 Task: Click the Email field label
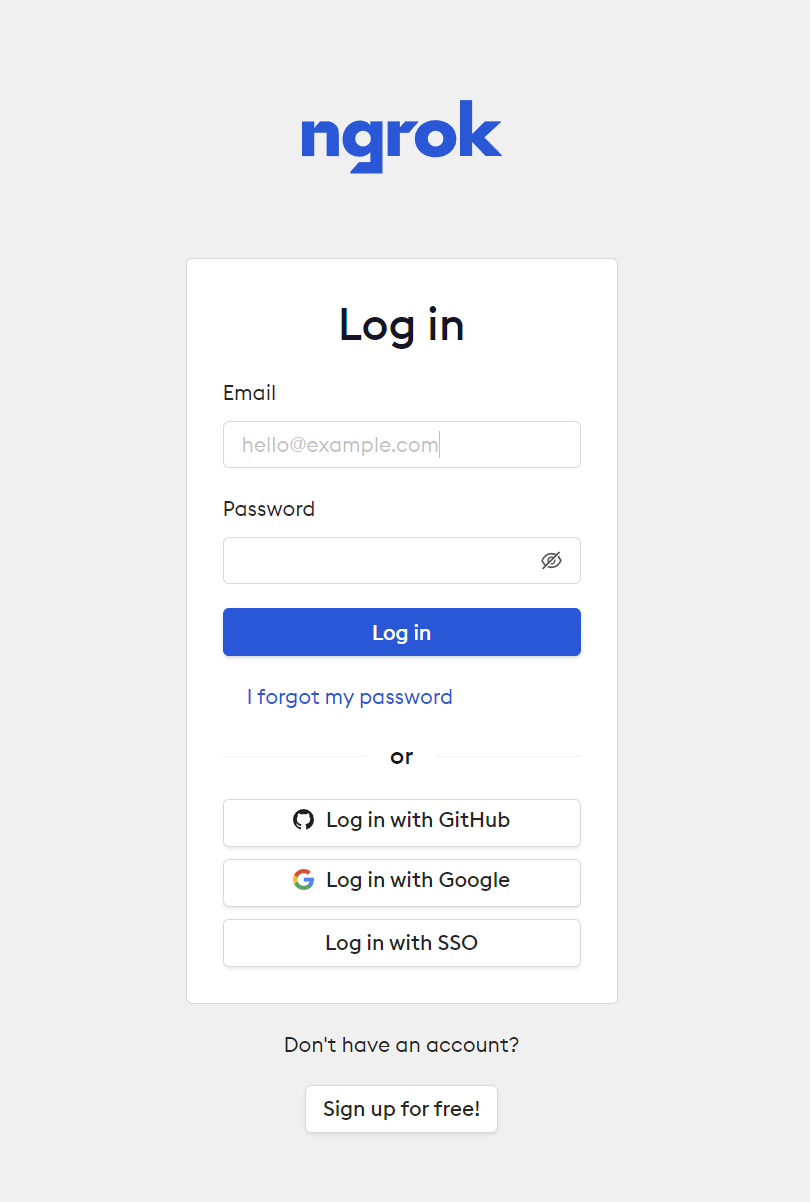click(x=249, y=393)
